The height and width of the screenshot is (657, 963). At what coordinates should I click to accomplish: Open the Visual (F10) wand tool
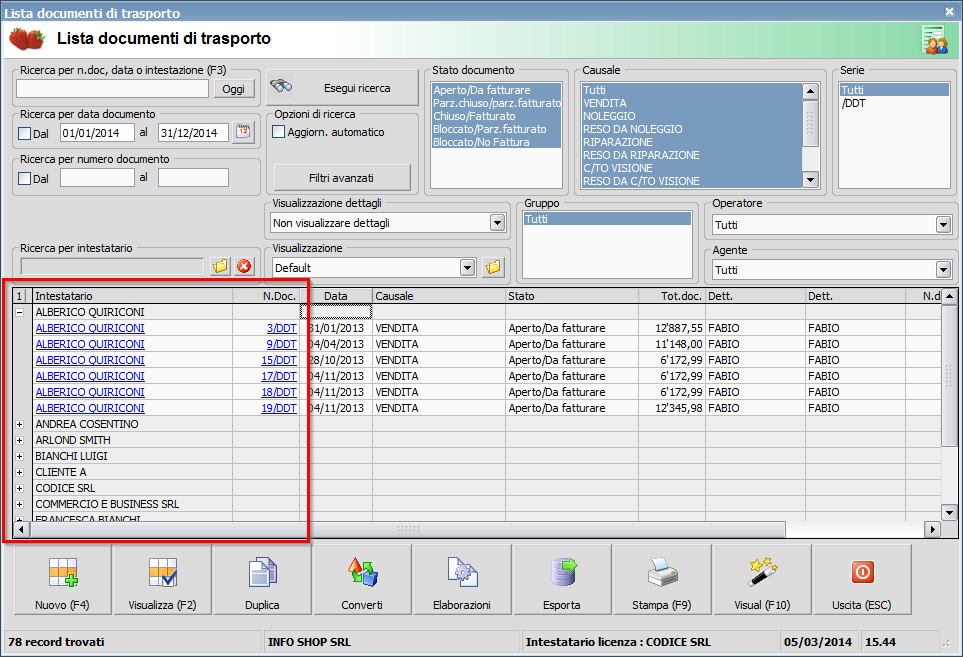point(763,579)
